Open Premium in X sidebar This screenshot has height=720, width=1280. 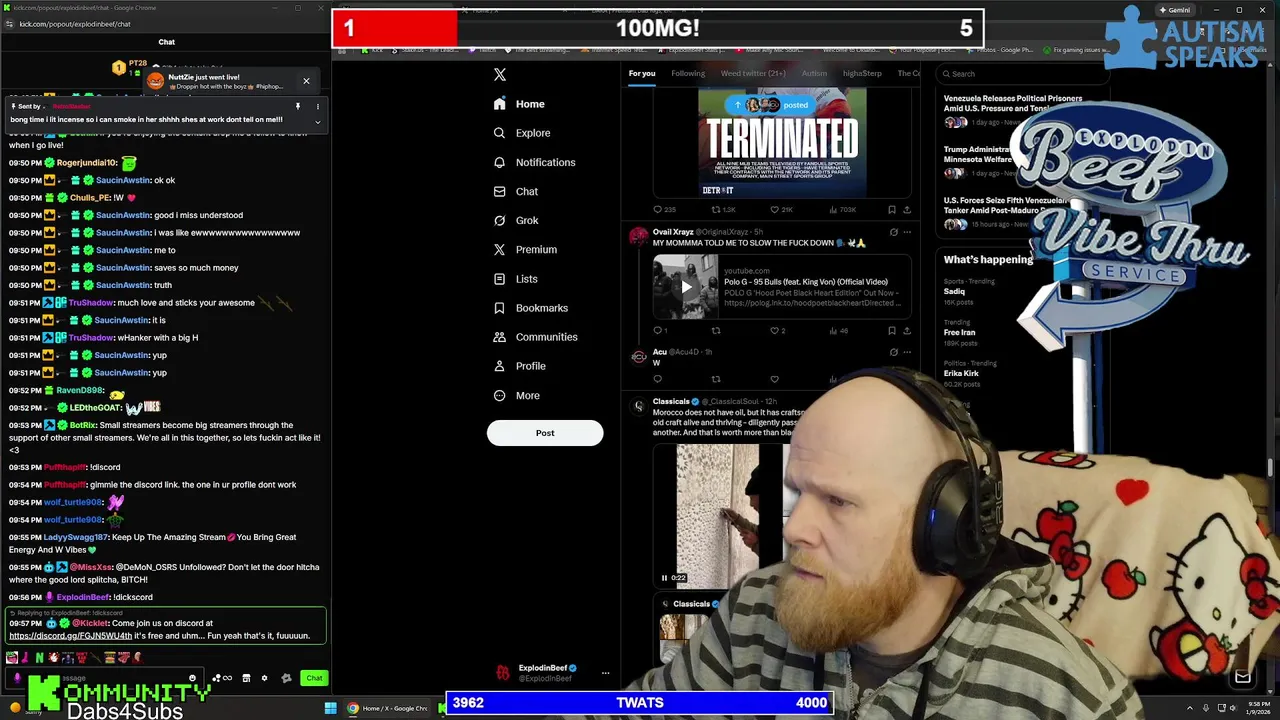[525, 249]
